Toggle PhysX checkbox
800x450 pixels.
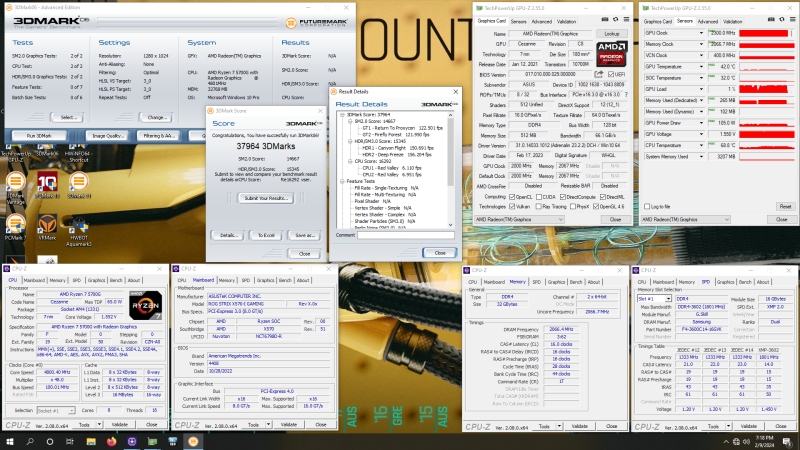coord(573,207)
